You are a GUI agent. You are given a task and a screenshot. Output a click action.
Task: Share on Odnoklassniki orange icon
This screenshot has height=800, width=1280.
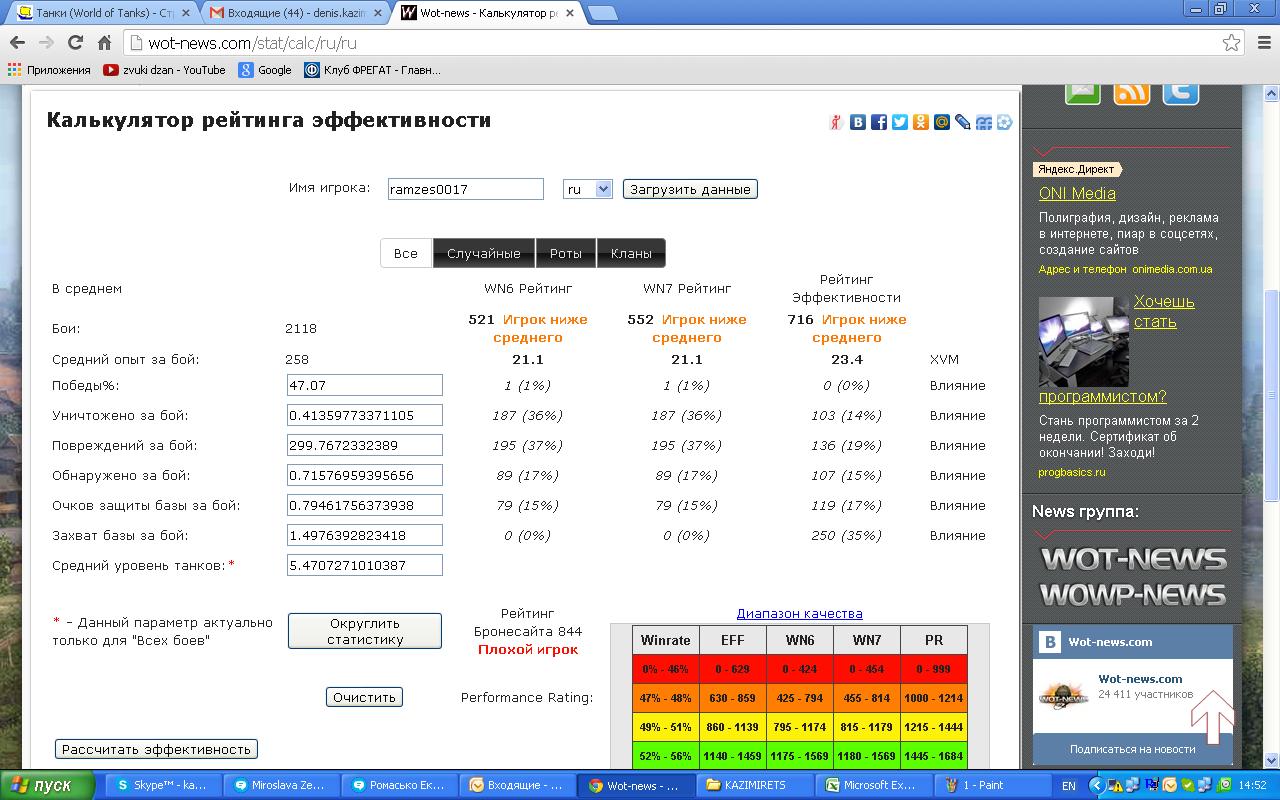tap(921, 122)
